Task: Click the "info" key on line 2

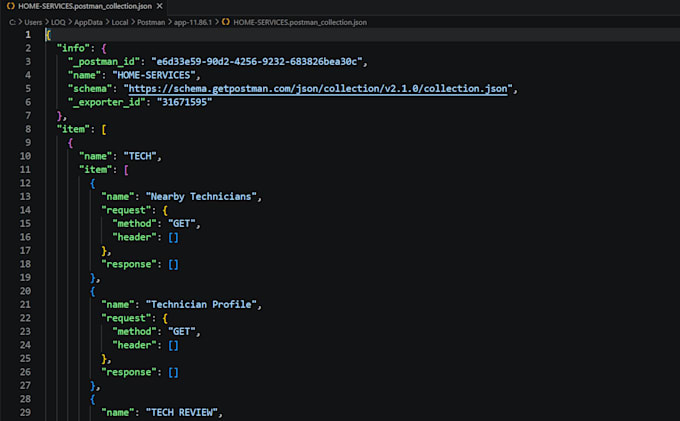Action: (73, 48)
